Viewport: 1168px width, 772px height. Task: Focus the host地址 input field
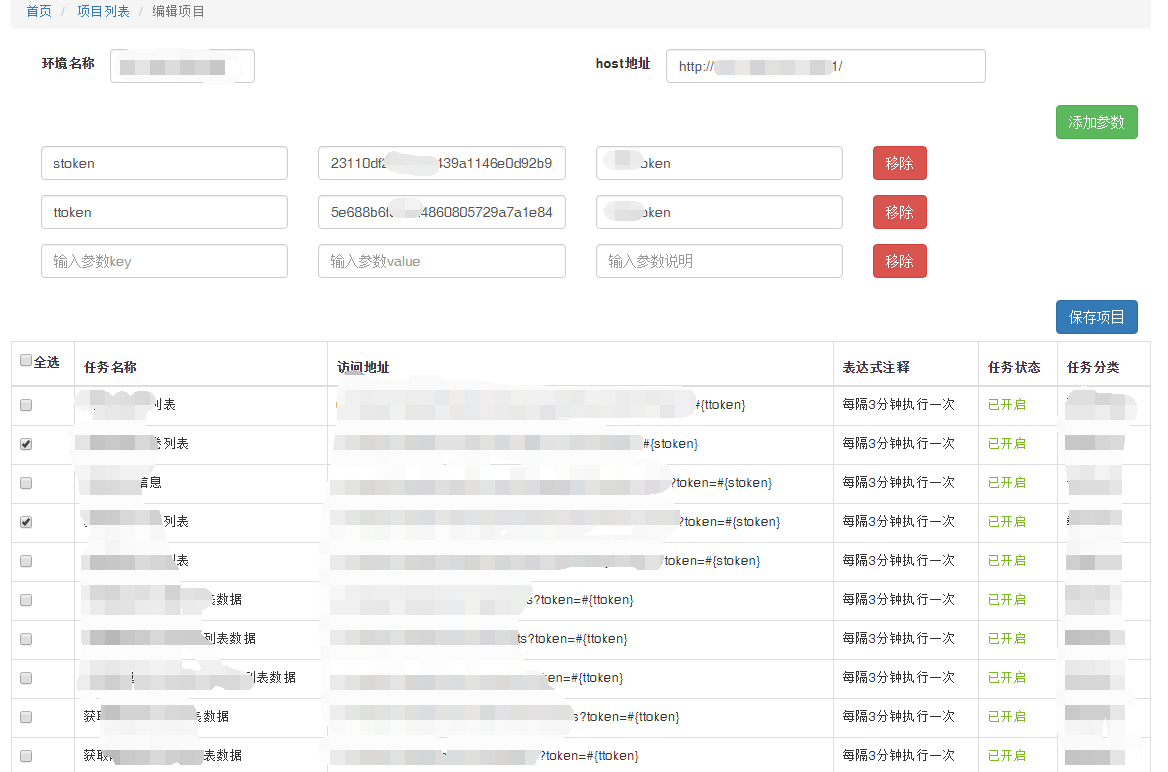tap(825, 66)
